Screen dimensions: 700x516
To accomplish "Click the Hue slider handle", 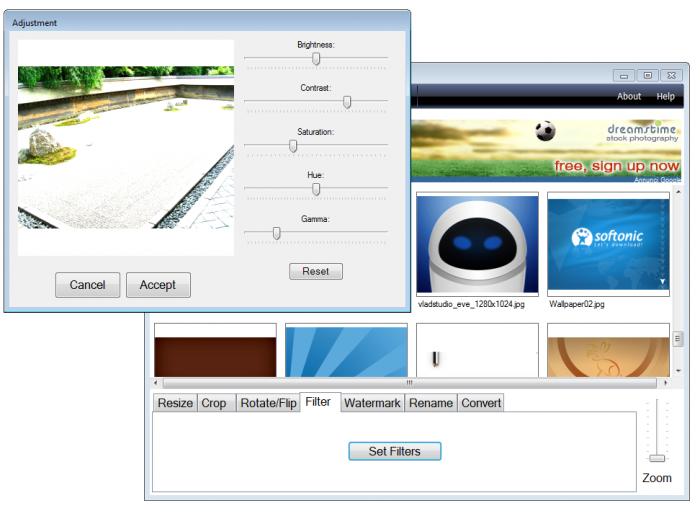I will click(x=316, y=189).
